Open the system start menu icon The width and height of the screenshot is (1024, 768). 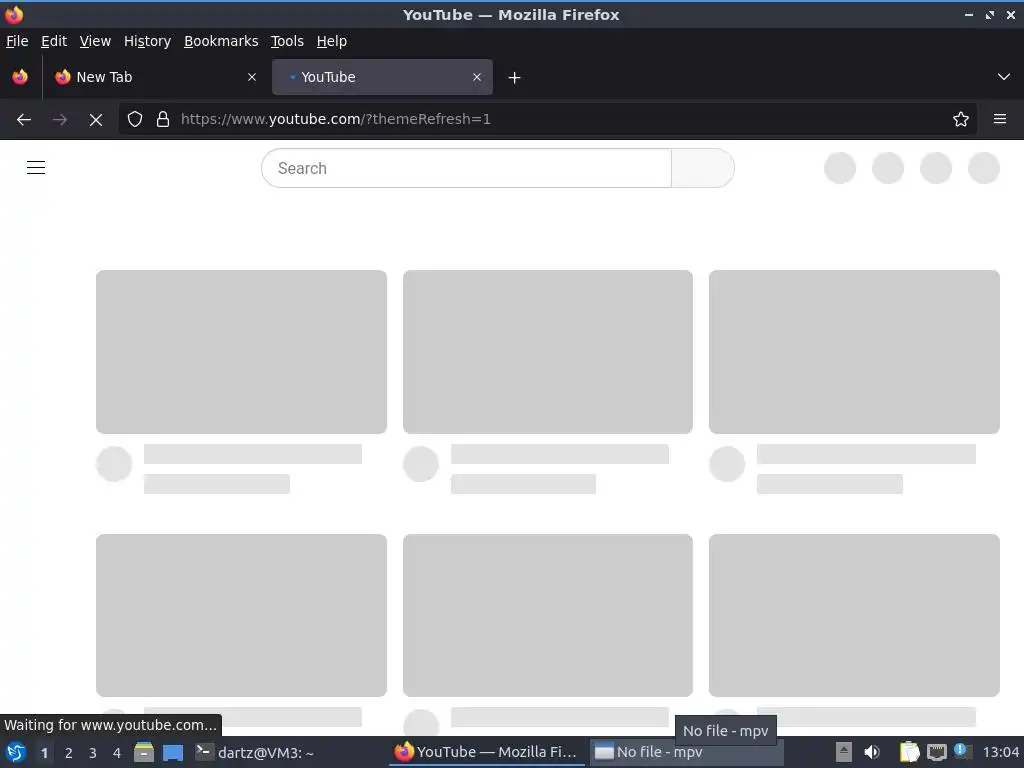point(16,752)
